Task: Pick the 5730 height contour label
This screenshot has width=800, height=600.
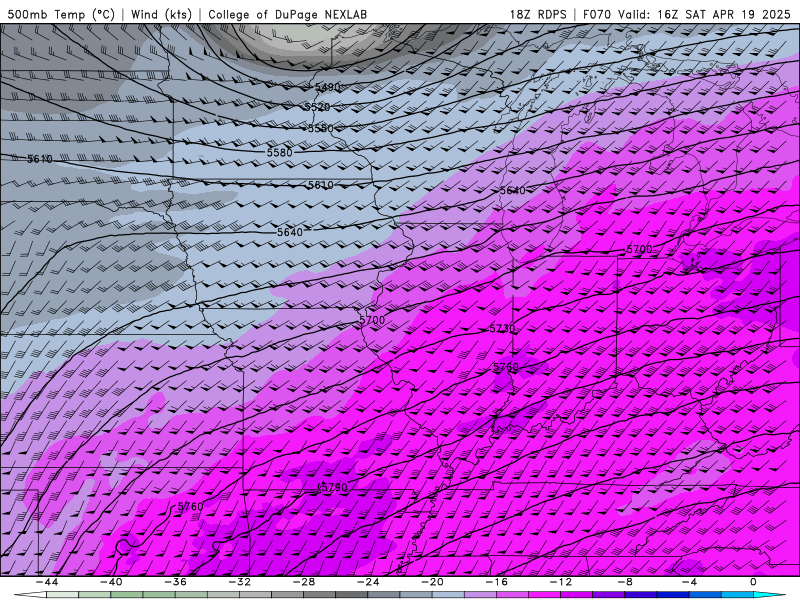Action: (503, 329)
